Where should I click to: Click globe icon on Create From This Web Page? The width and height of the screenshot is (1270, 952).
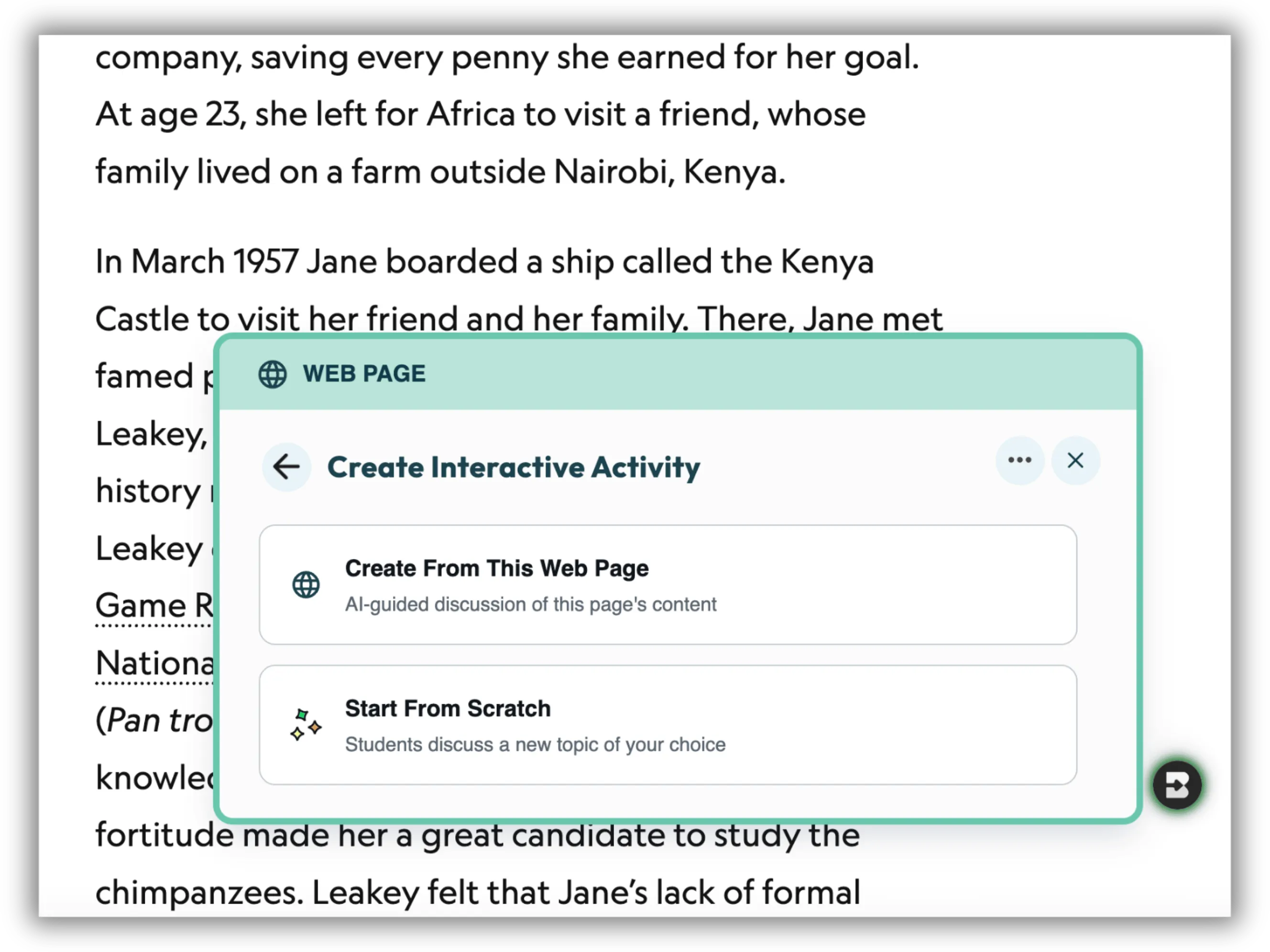pyautogui.click(x=306, y=584)
